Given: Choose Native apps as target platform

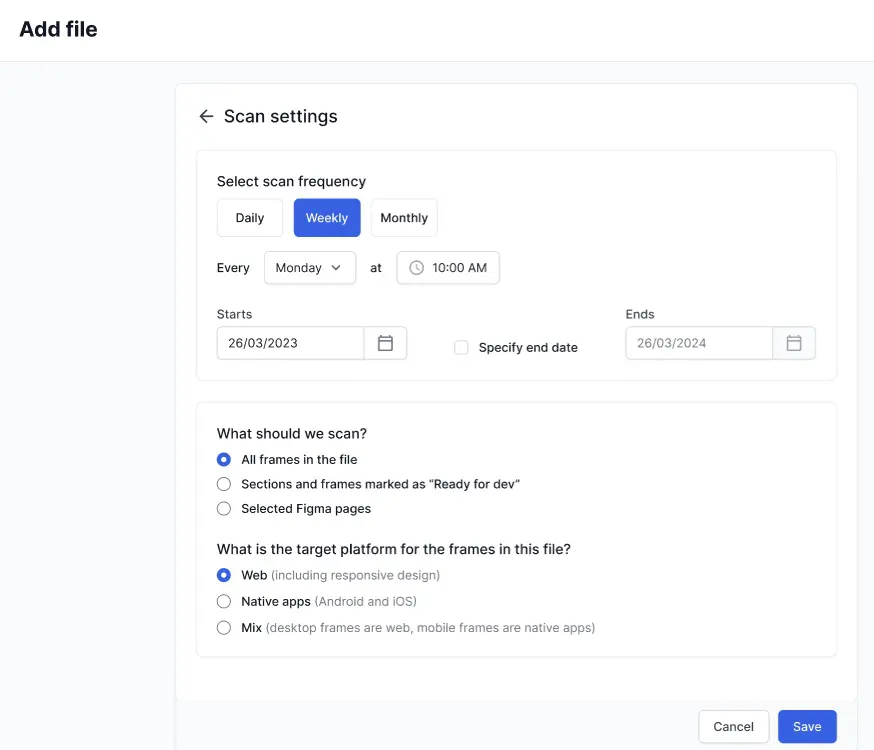Looking at the screenshot, I should pyautogui.click(x=224, y=601).
